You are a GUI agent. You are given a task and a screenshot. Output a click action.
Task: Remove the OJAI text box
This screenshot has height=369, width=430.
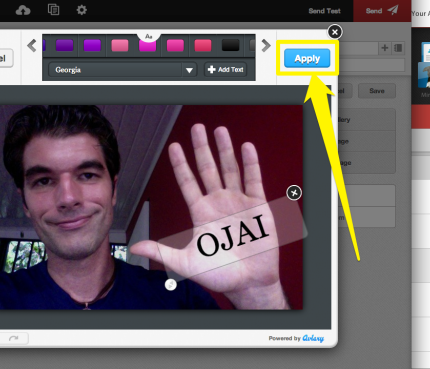(294, 193)
